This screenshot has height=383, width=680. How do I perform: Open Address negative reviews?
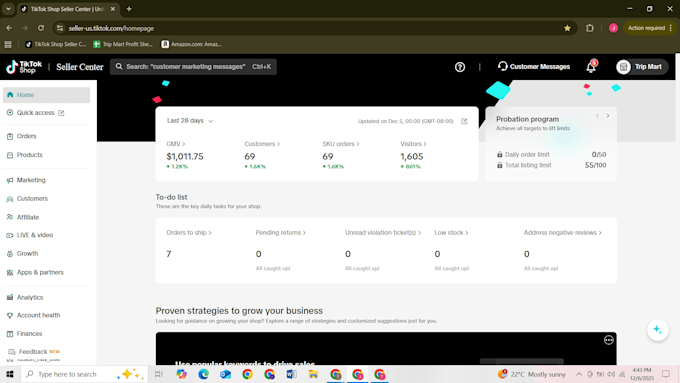tap(562, 233)
